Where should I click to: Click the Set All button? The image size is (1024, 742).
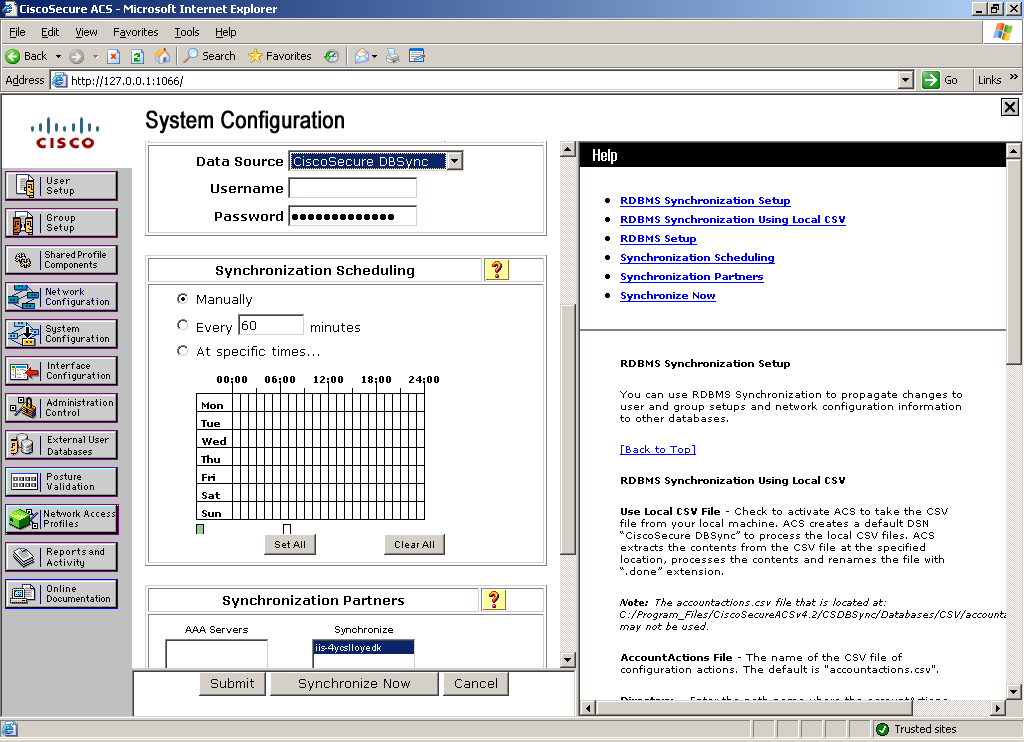[x=290, y=544]
